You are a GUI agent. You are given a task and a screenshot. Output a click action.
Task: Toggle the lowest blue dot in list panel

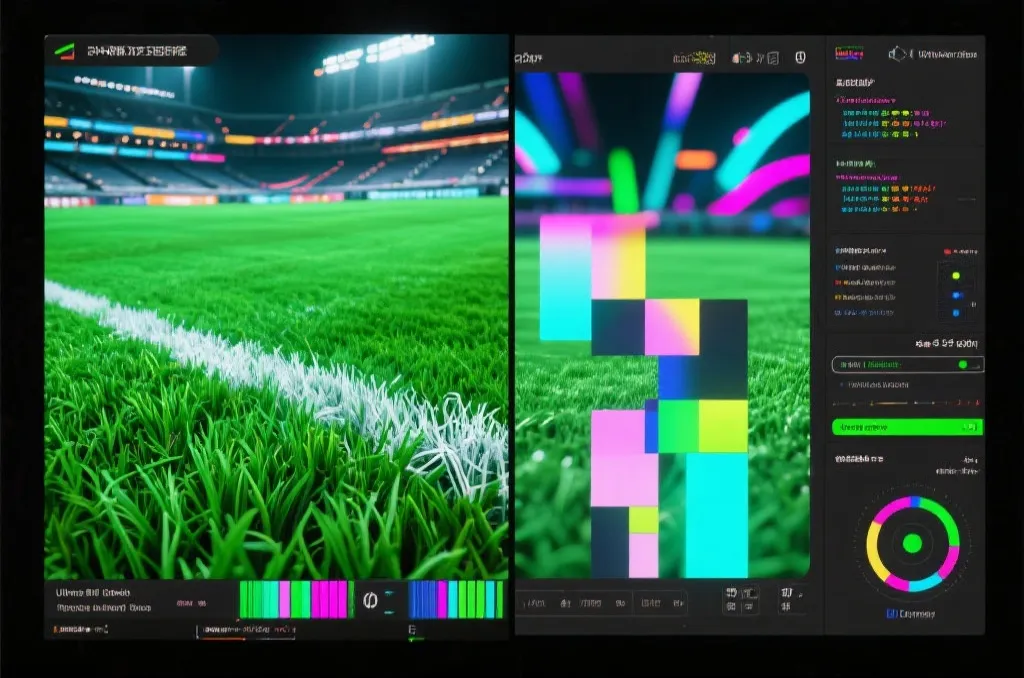[x=956, y=313]
